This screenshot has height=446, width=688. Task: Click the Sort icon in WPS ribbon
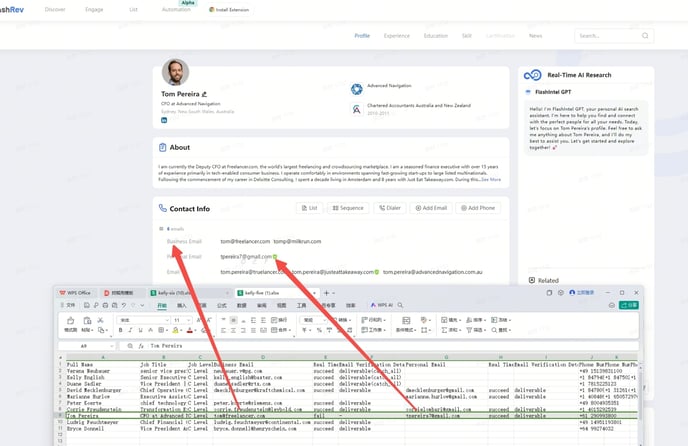tap(469, 320)
